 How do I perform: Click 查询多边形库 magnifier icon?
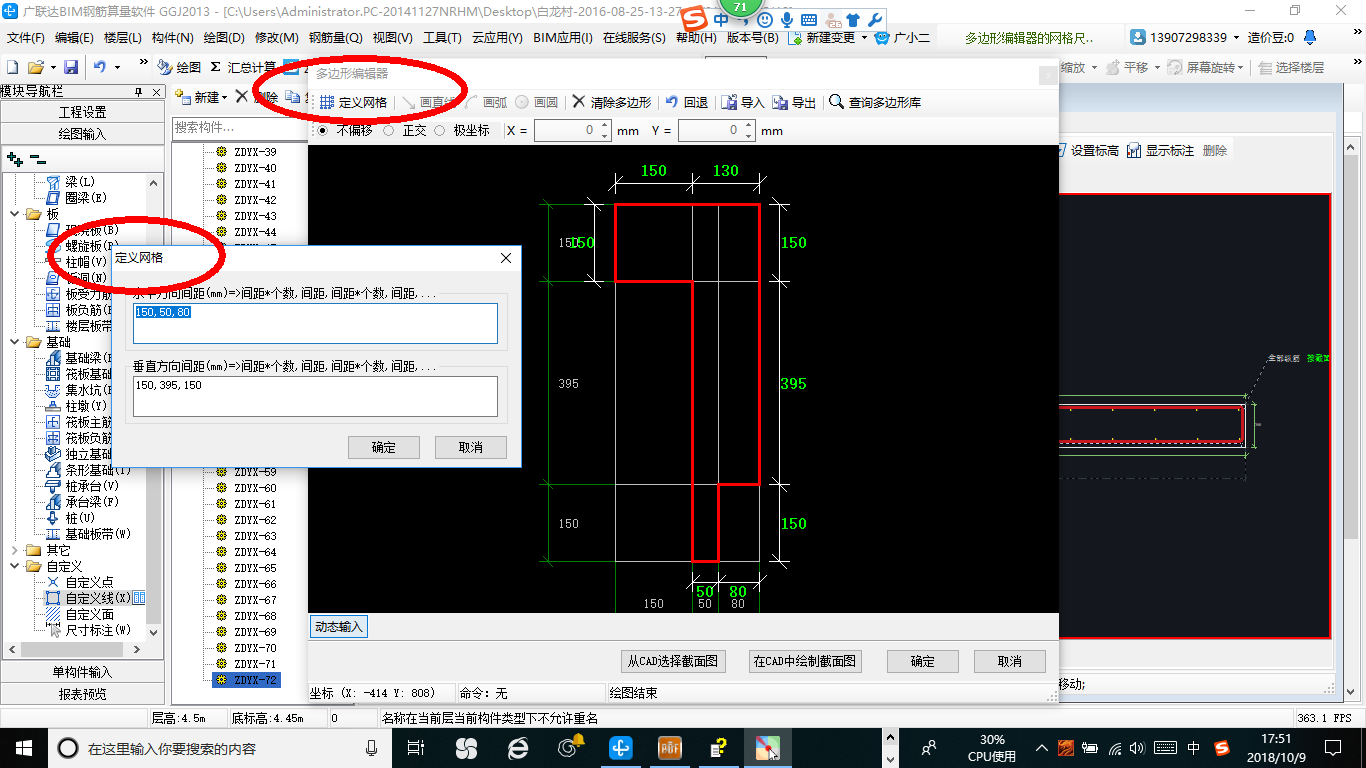pos(837,102)
